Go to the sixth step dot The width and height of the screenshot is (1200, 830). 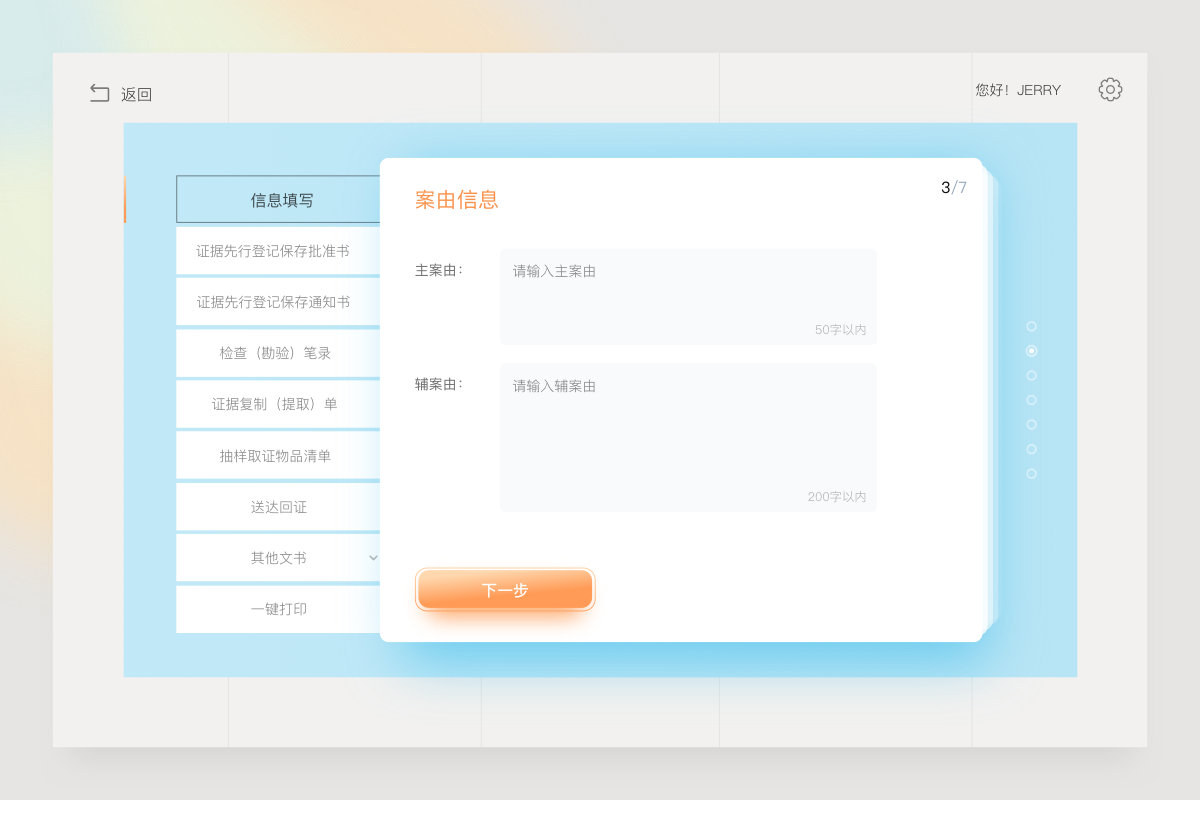(1031, 449)
